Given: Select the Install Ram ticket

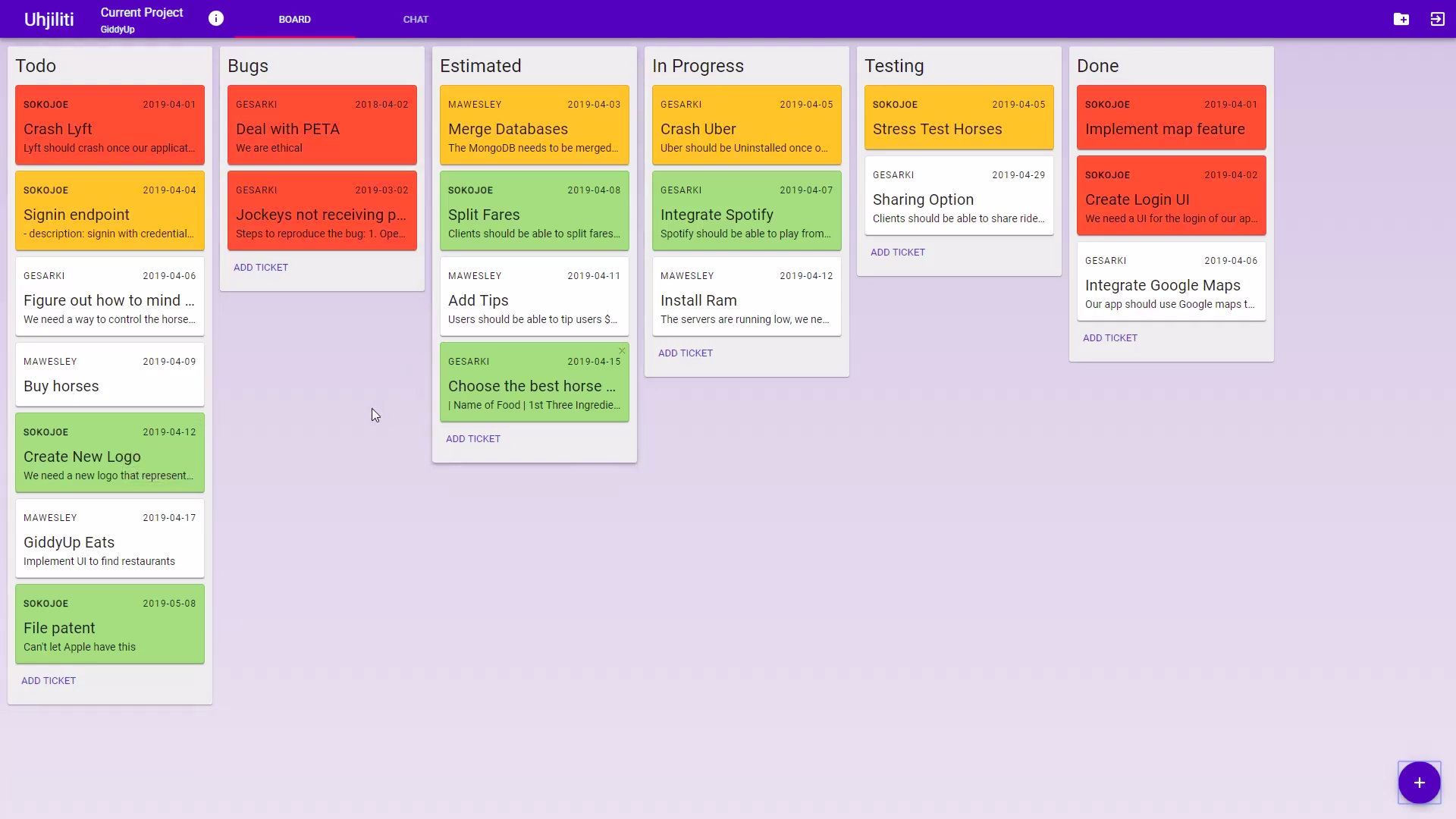Looking at the screenshot, I should click(747, 297).
